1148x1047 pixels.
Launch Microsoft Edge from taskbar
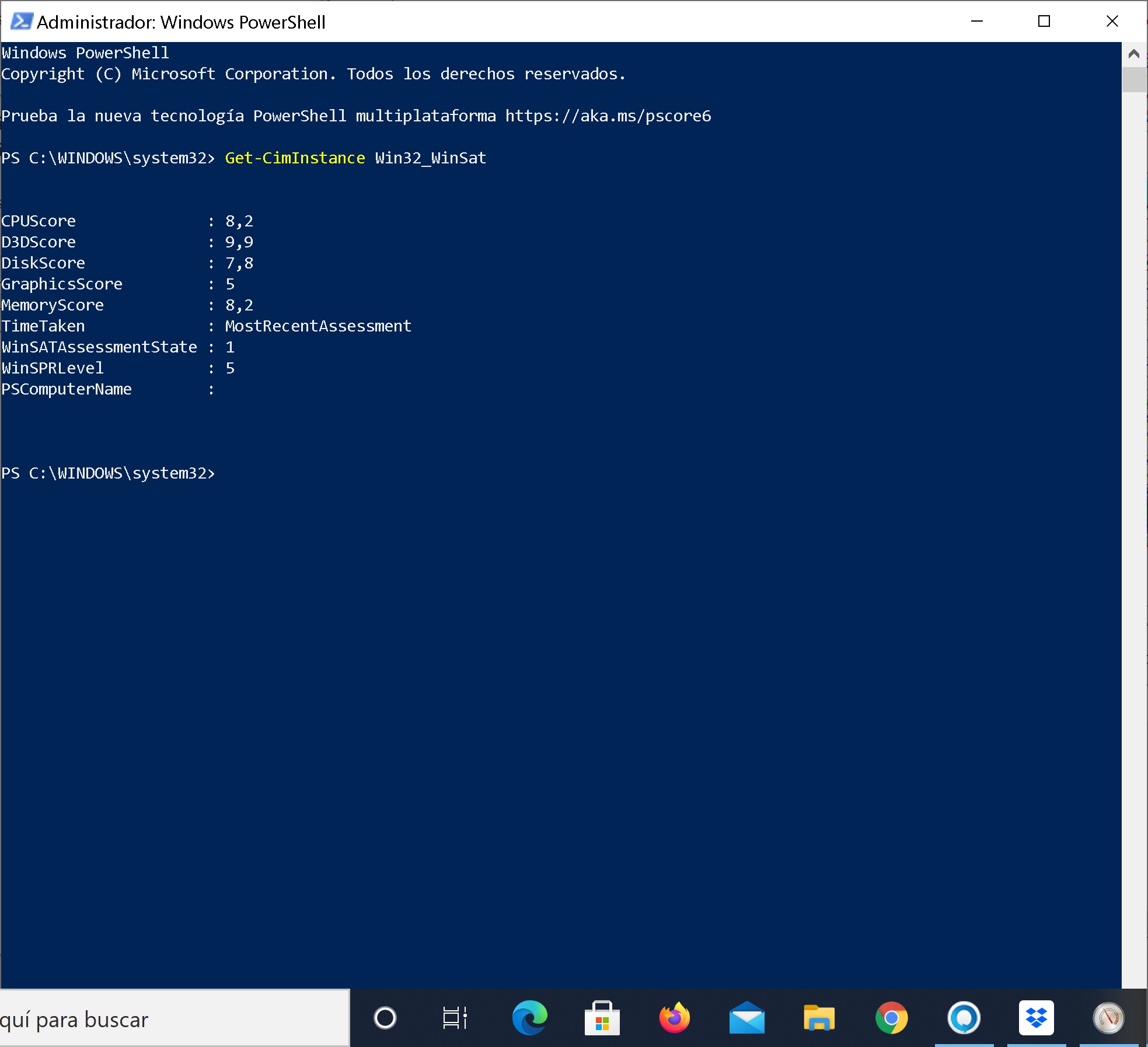(529, 1018)
